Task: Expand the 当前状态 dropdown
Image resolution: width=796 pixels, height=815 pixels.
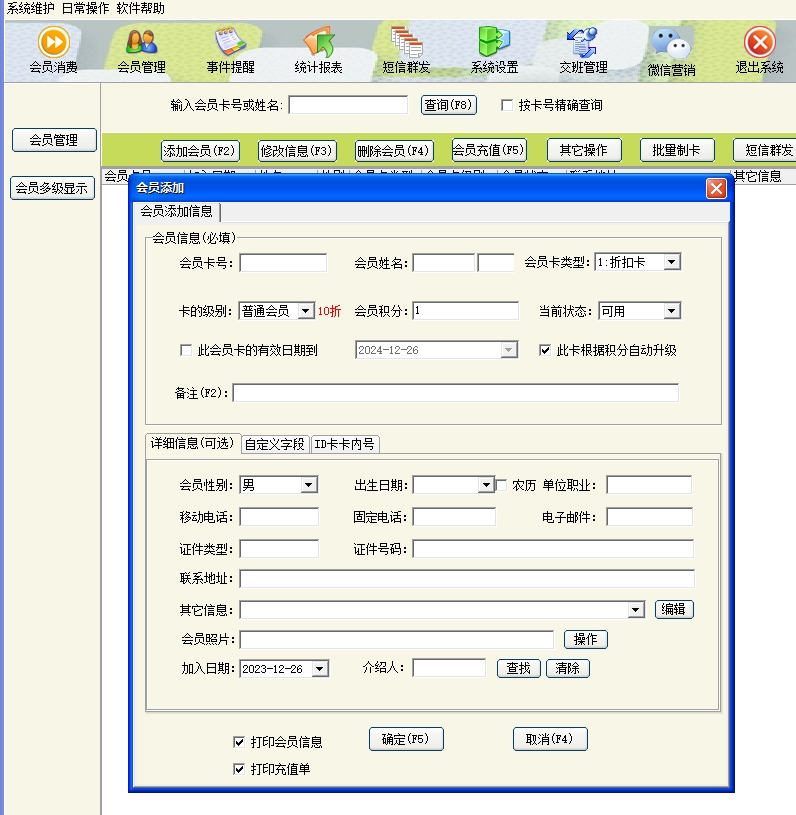Action: pos(672,311)
